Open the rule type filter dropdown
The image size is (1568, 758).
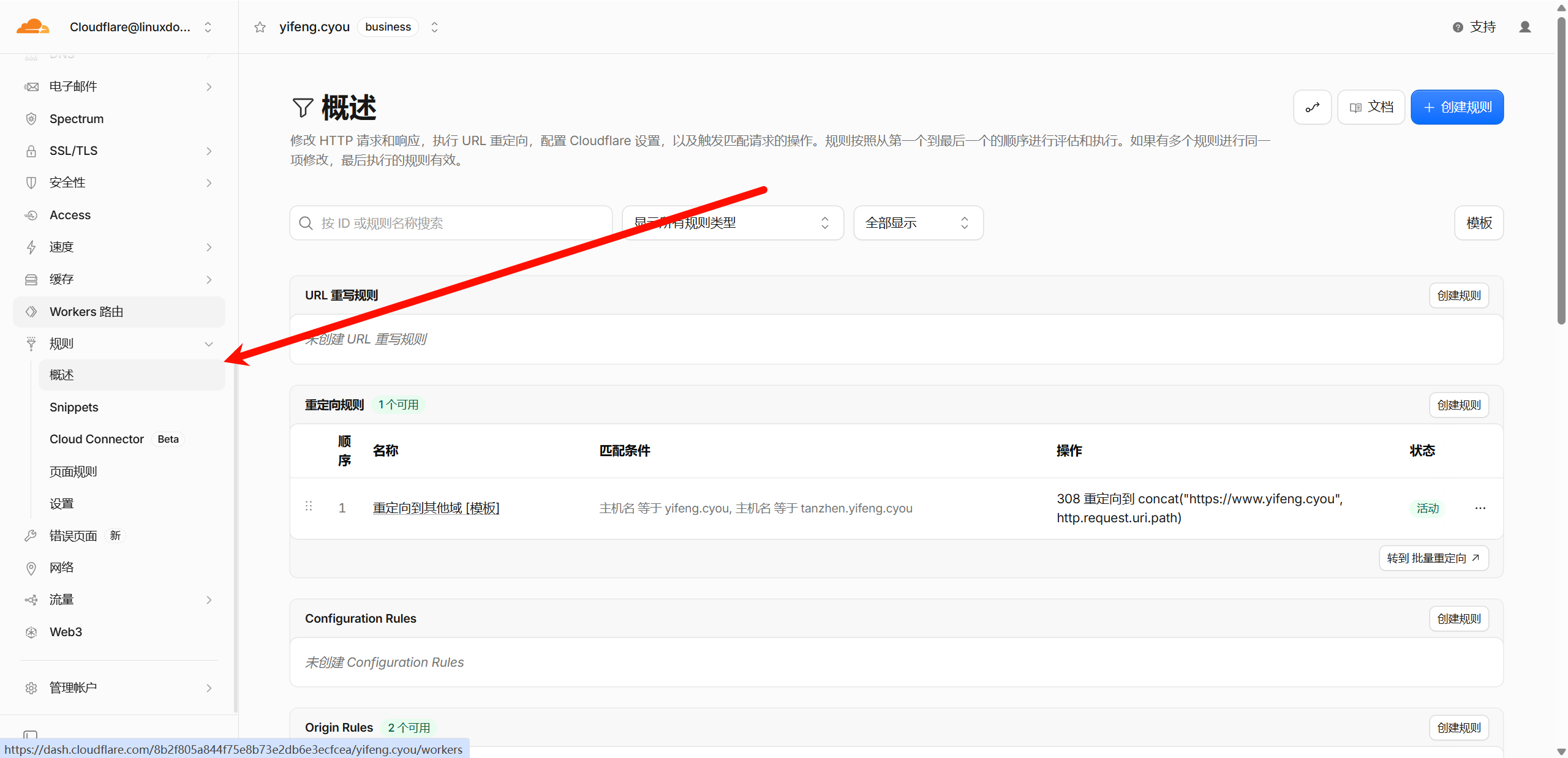tap(733, 223)
